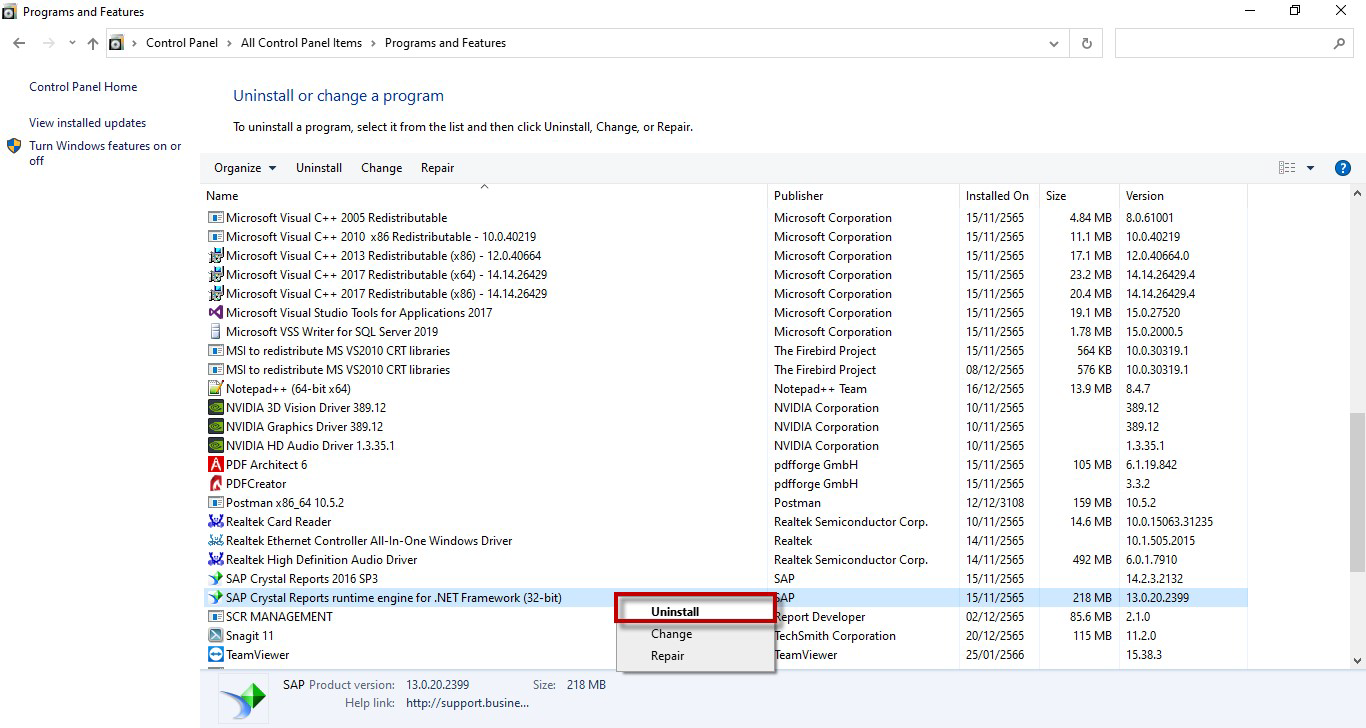Open address bar history dropdown
Image resolution: width=1366 pixels, height=728 pixels.
pyautogui.click(x=1053, y=44)
